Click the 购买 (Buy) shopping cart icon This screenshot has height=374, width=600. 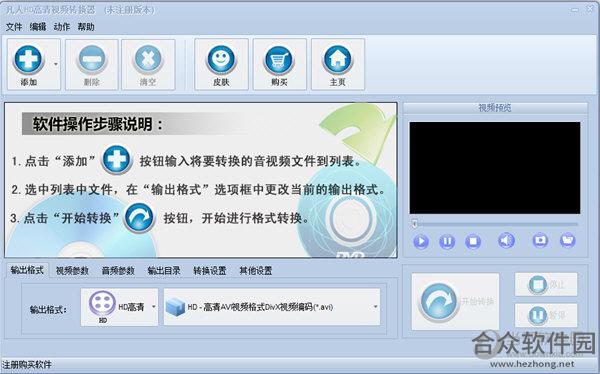pyautogui.click(x=279, y=59)
